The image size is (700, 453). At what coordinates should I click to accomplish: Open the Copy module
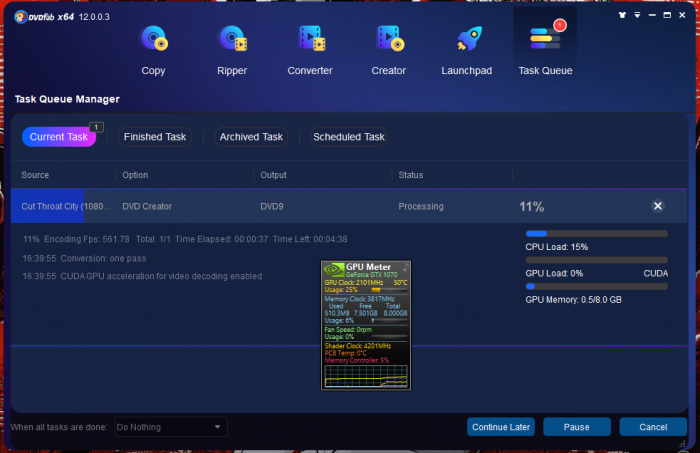click(153, 47)
